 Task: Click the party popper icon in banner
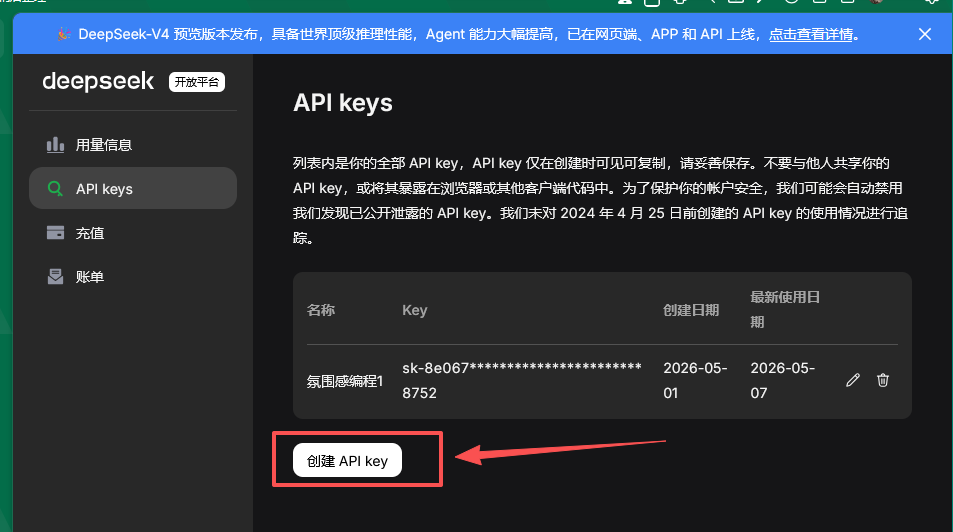[64, 34]
